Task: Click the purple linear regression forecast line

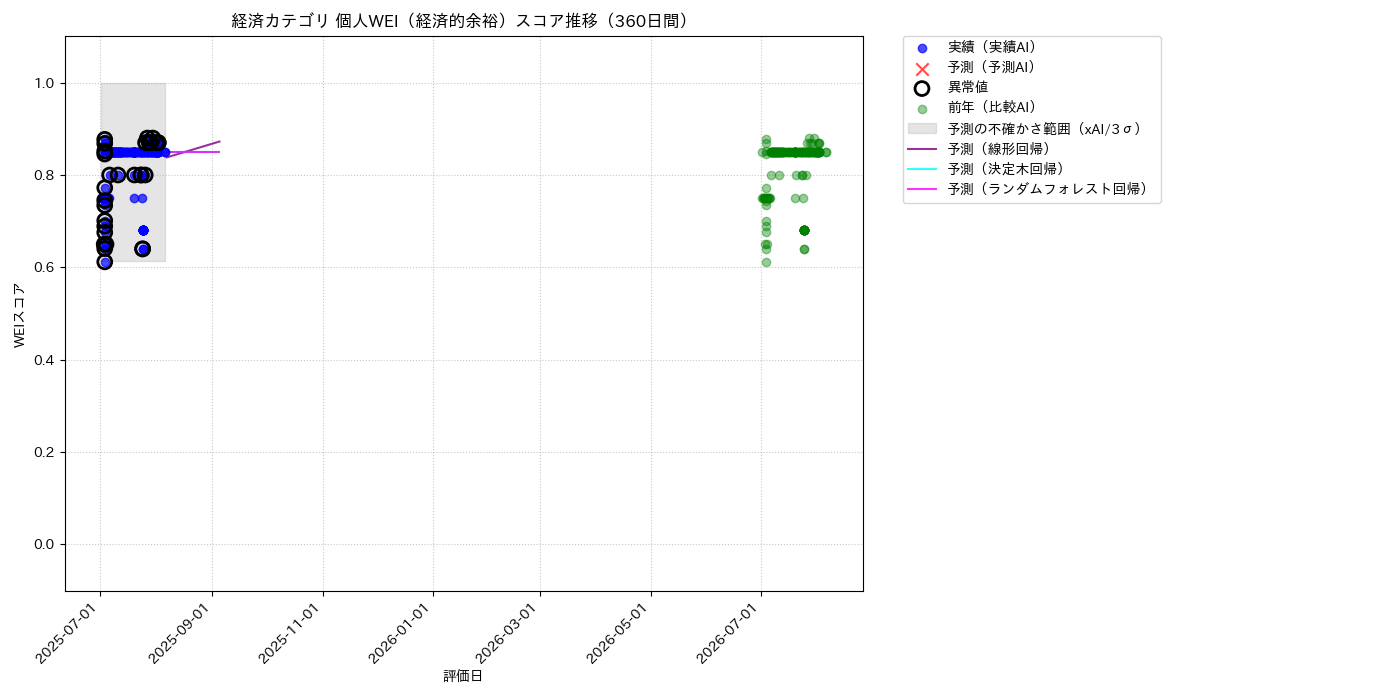Action: click(x=195, y=149)
